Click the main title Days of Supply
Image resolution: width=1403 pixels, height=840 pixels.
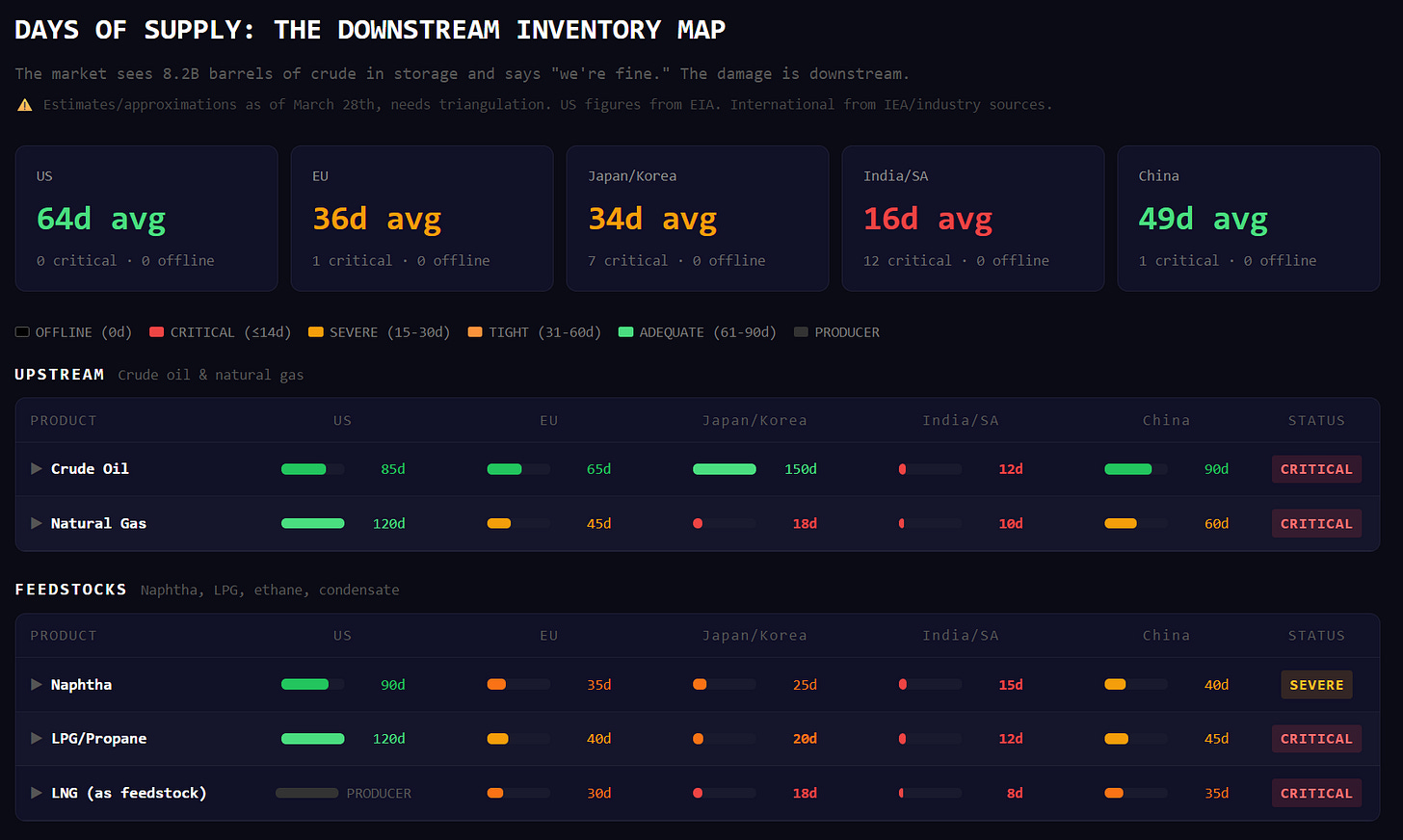(x=370, y=30)
